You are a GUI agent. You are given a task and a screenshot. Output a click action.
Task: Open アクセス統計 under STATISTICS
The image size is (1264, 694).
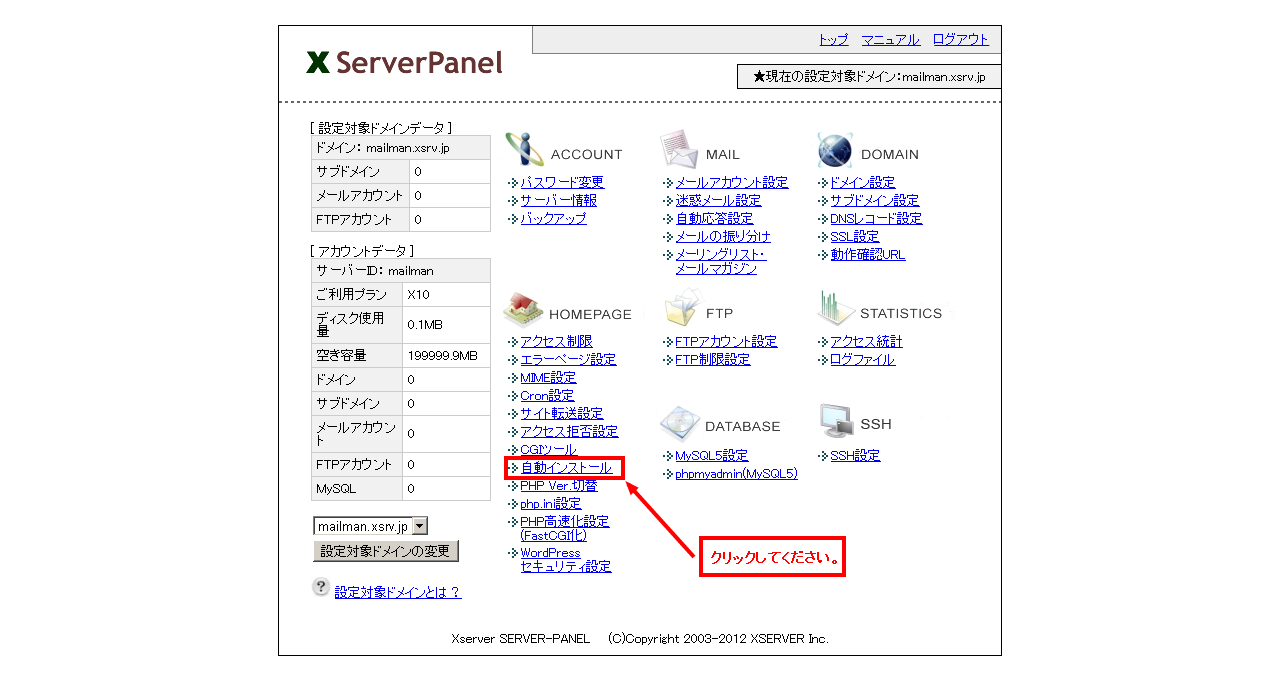pos(866,341)
